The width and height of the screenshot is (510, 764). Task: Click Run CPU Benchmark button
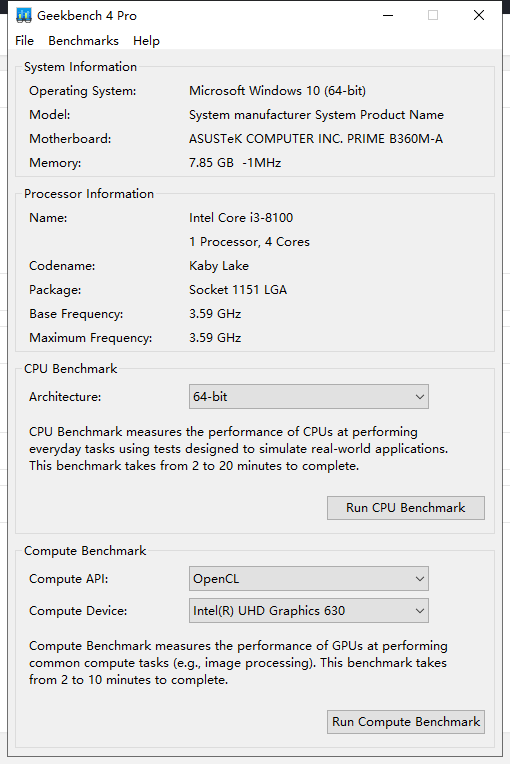pyautogui.click(x=406, y=508)
